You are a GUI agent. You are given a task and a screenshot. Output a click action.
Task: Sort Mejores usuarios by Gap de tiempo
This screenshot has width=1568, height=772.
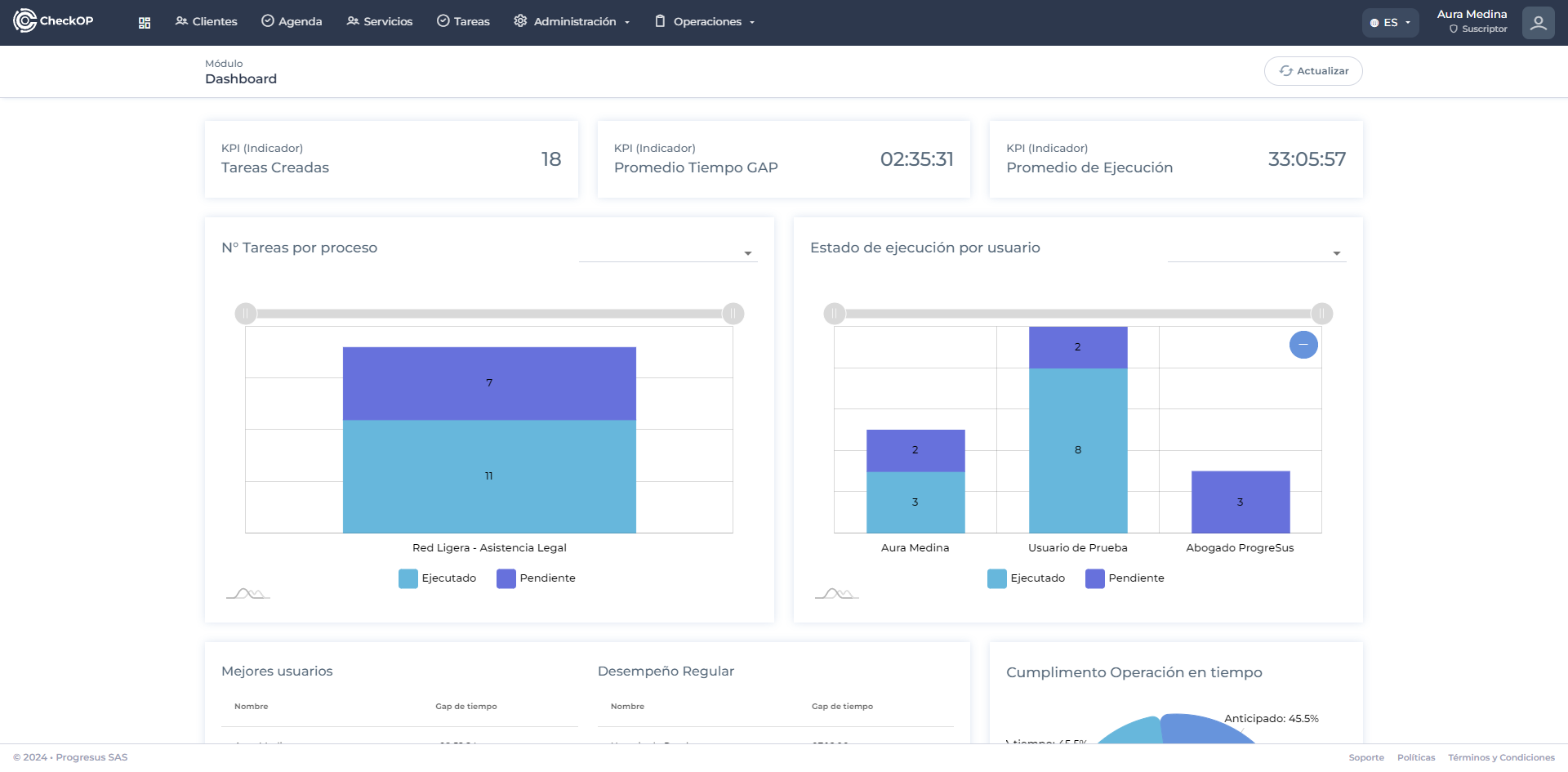[x=466, y=707]
